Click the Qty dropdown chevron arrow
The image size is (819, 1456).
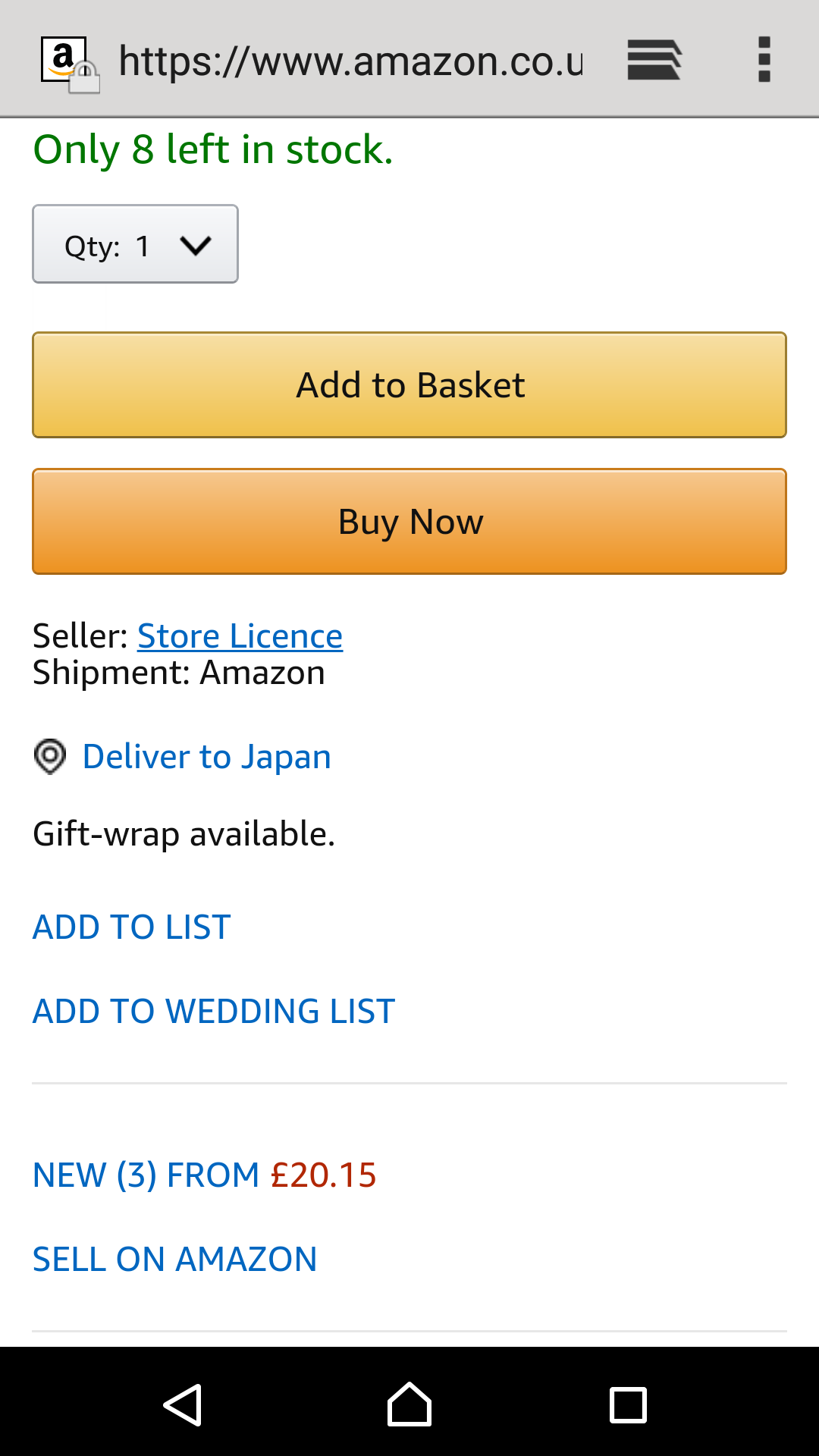(196, 245)
